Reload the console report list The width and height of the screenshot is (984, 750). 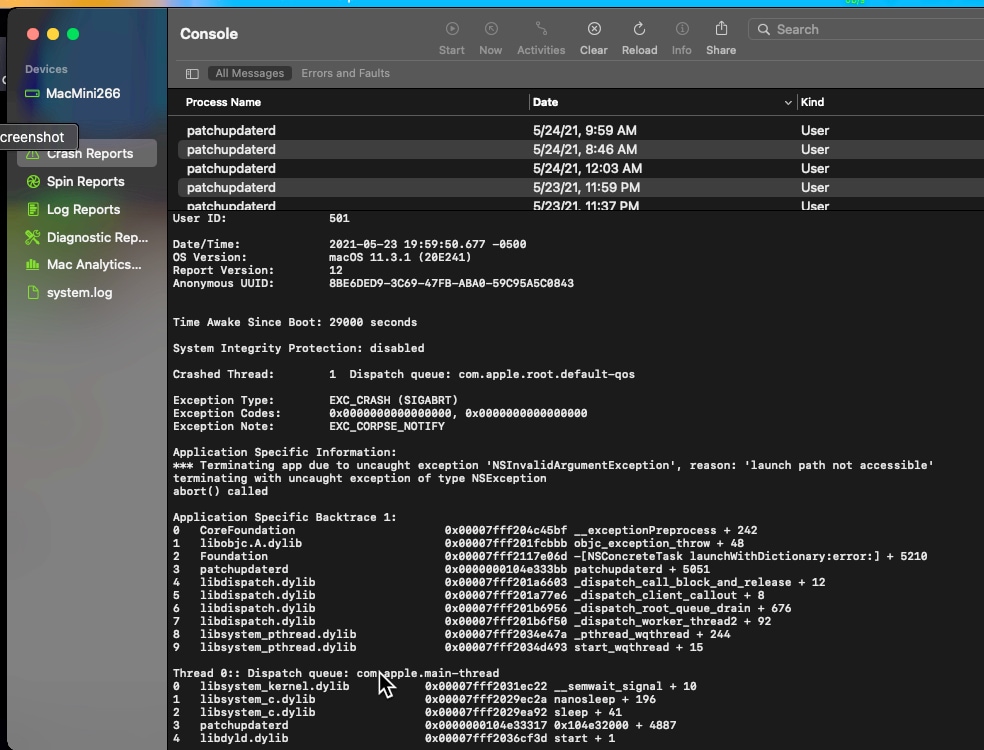[639, 29]
